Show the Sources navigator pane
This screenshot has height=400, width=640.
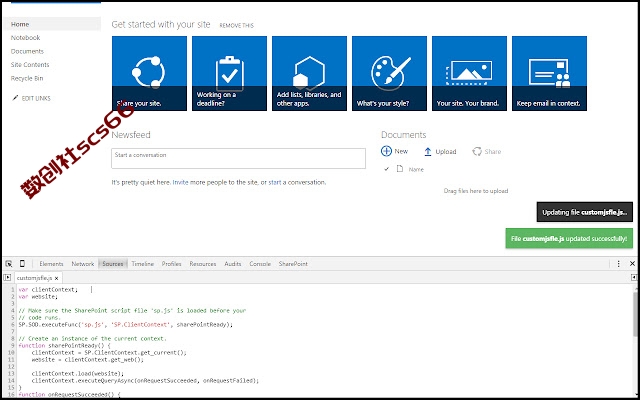[7, 278]
